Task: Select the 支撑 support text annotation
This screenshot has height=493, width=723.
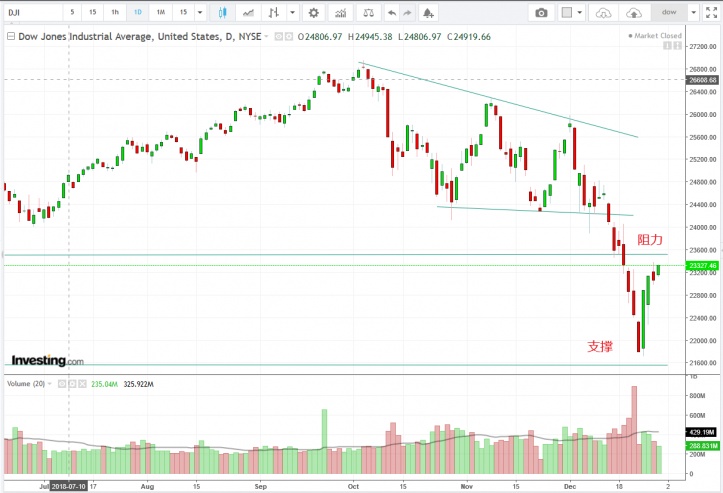Action: (600, 346)
